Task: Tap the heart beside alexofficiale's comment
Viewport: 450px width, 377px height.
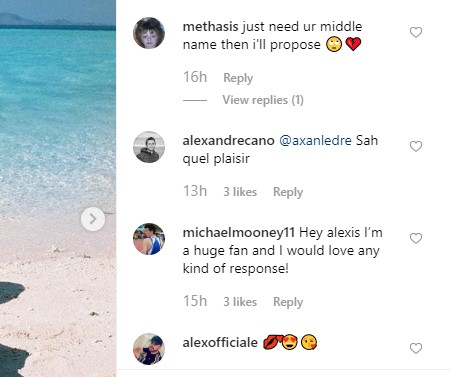Action: (416, 348)
